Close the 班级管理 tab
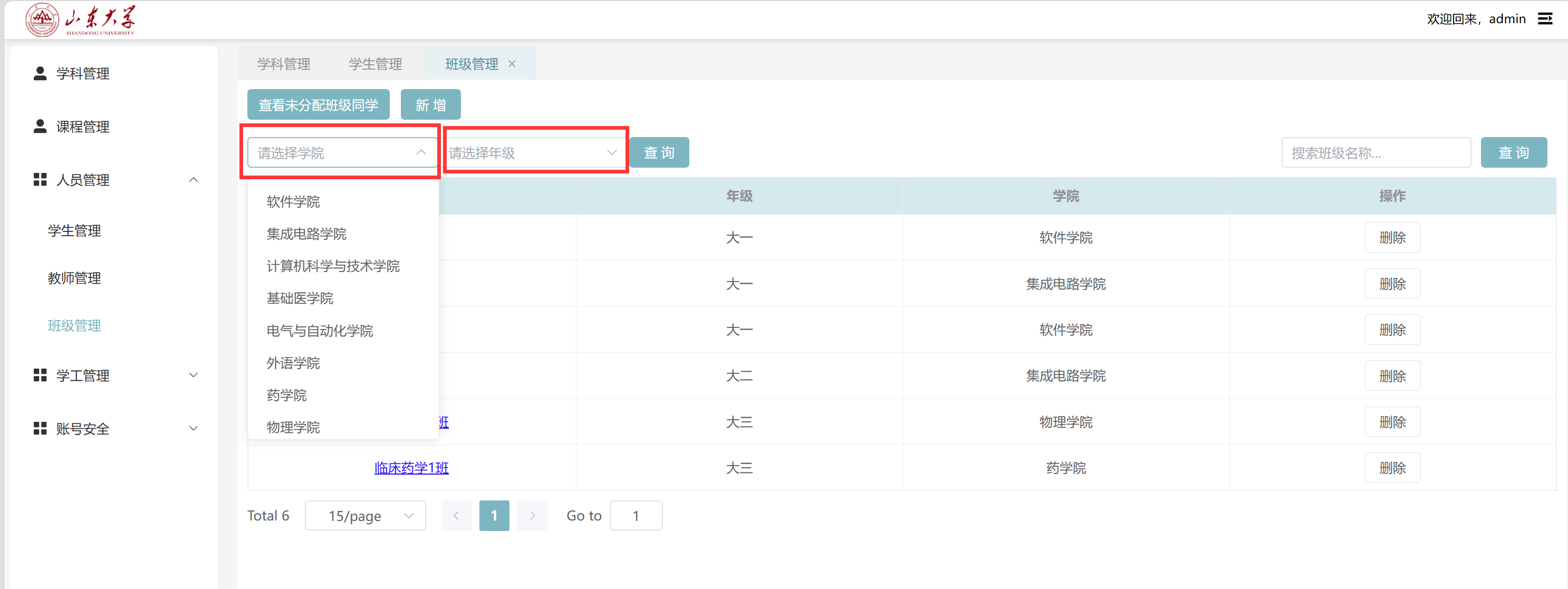This screenshot has width=1568, height=589. point(512,64)
